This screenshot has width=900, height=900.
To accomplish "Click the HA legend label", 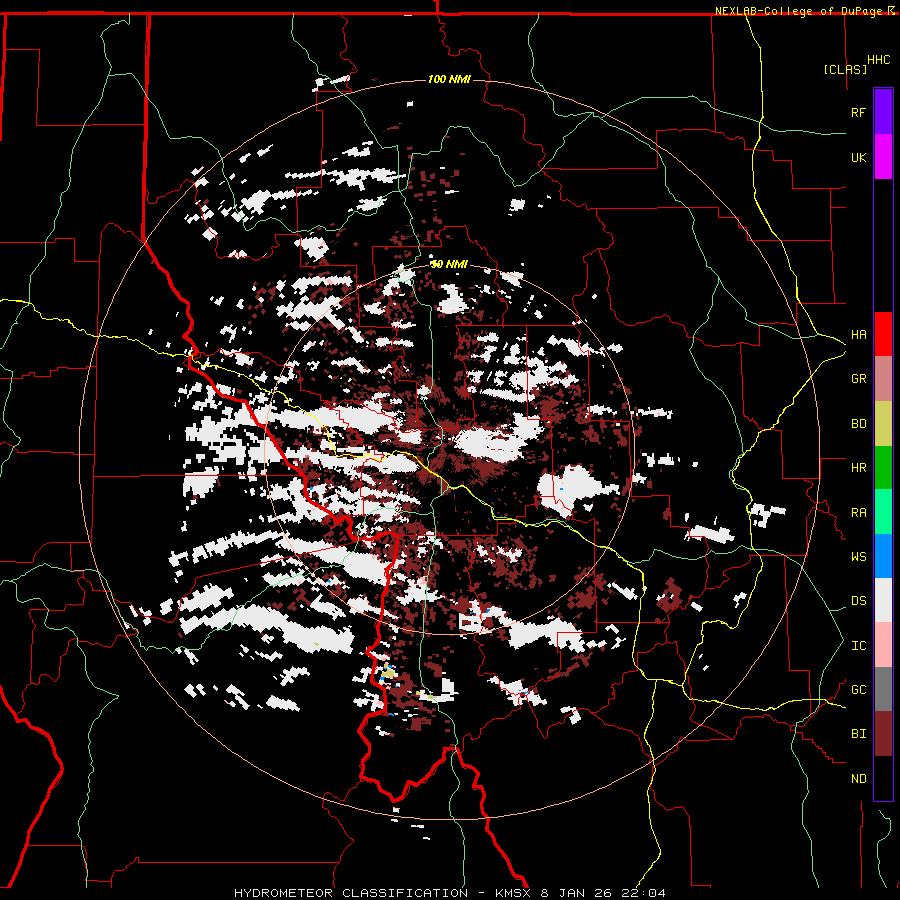I will [x=858, y=335].
